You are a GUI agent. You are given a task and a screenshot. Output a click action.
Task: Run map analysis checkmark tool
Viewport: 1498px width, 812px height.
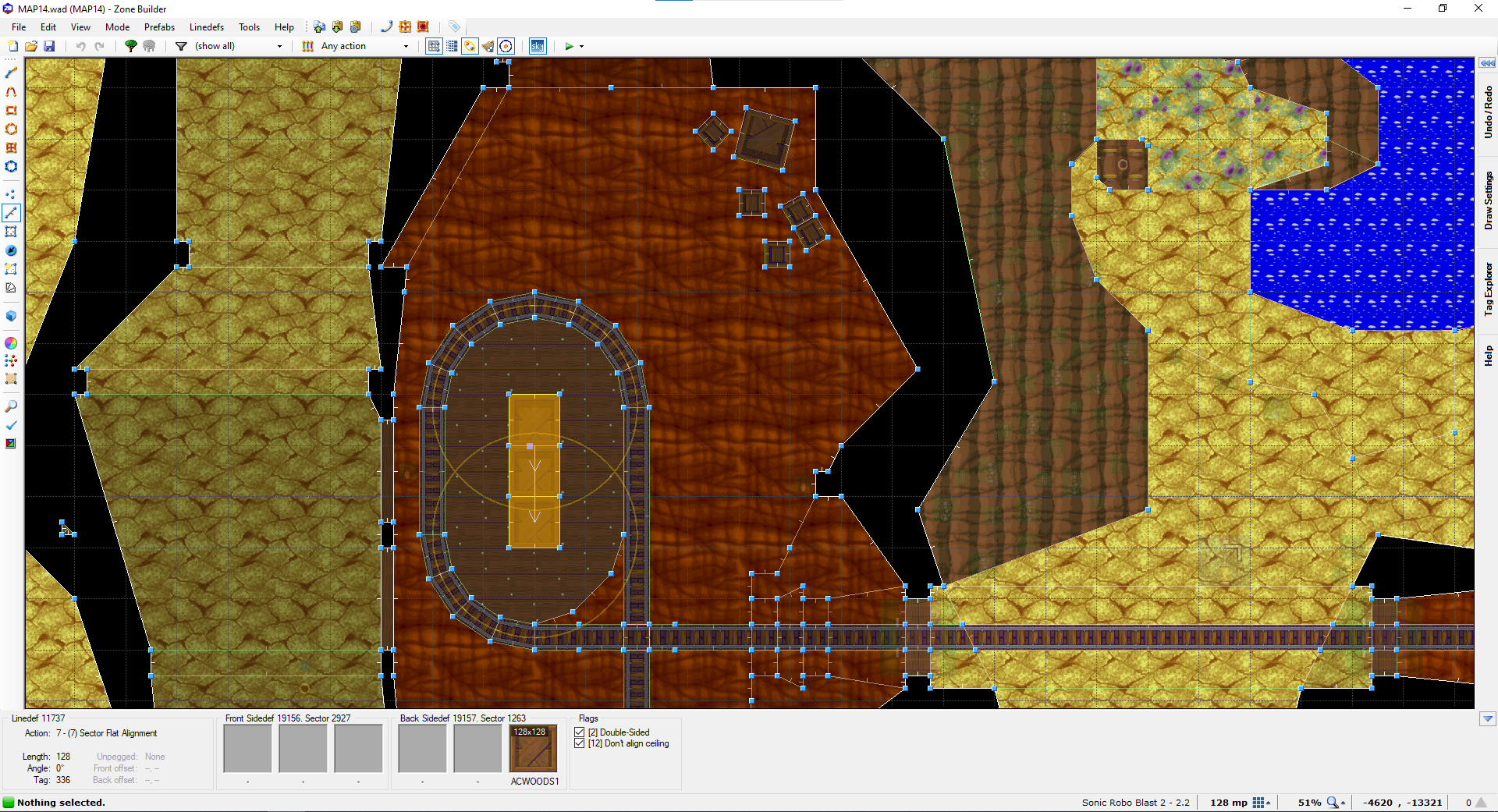[x=11, y=425]
